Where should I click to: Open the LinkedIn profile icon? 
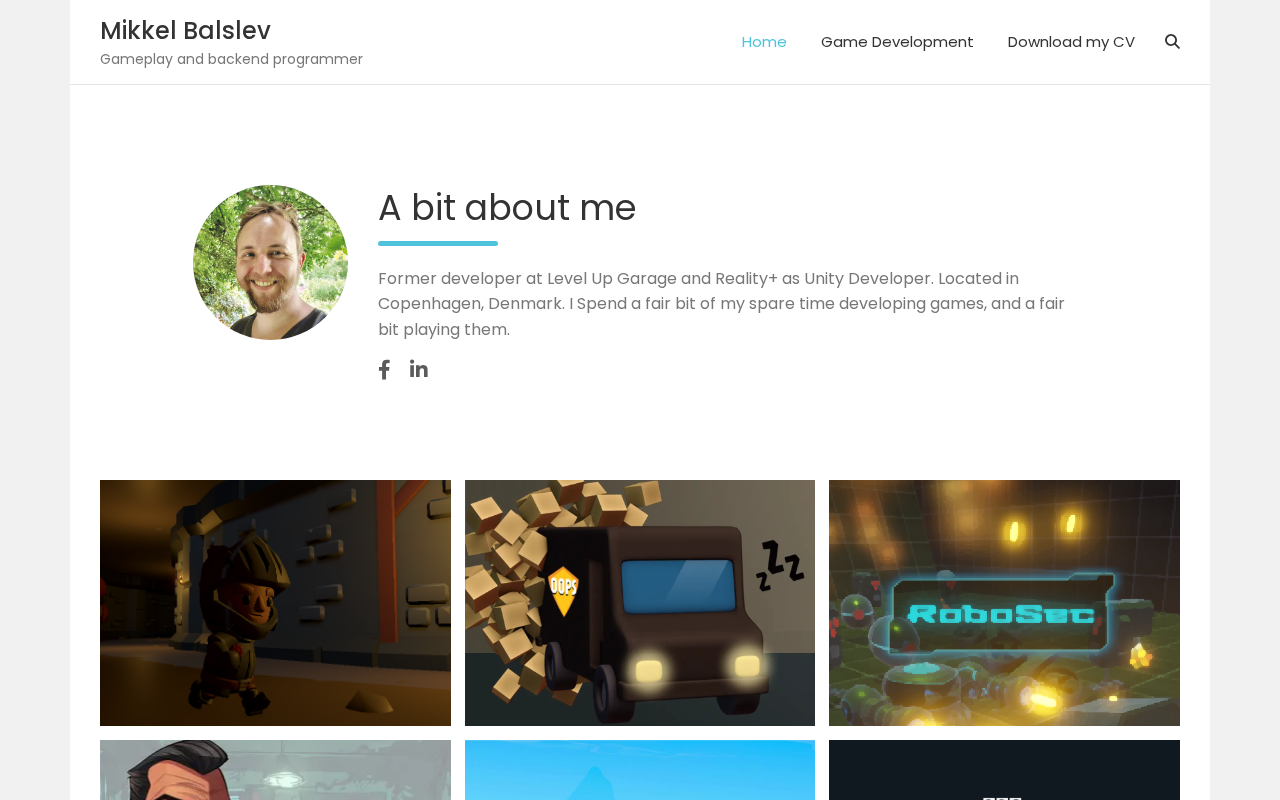(x=419, y=369)
